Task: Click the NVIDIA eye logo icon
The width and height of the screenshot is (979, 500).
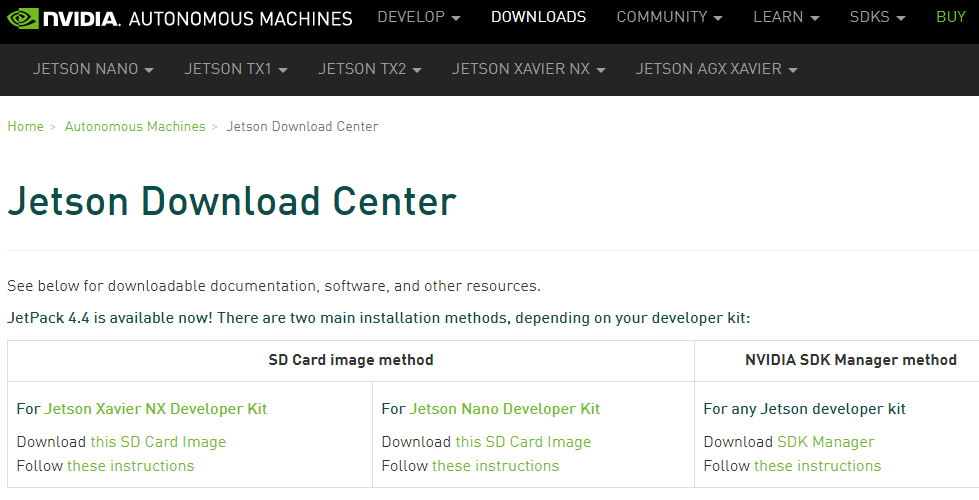Action: point(23,18)
